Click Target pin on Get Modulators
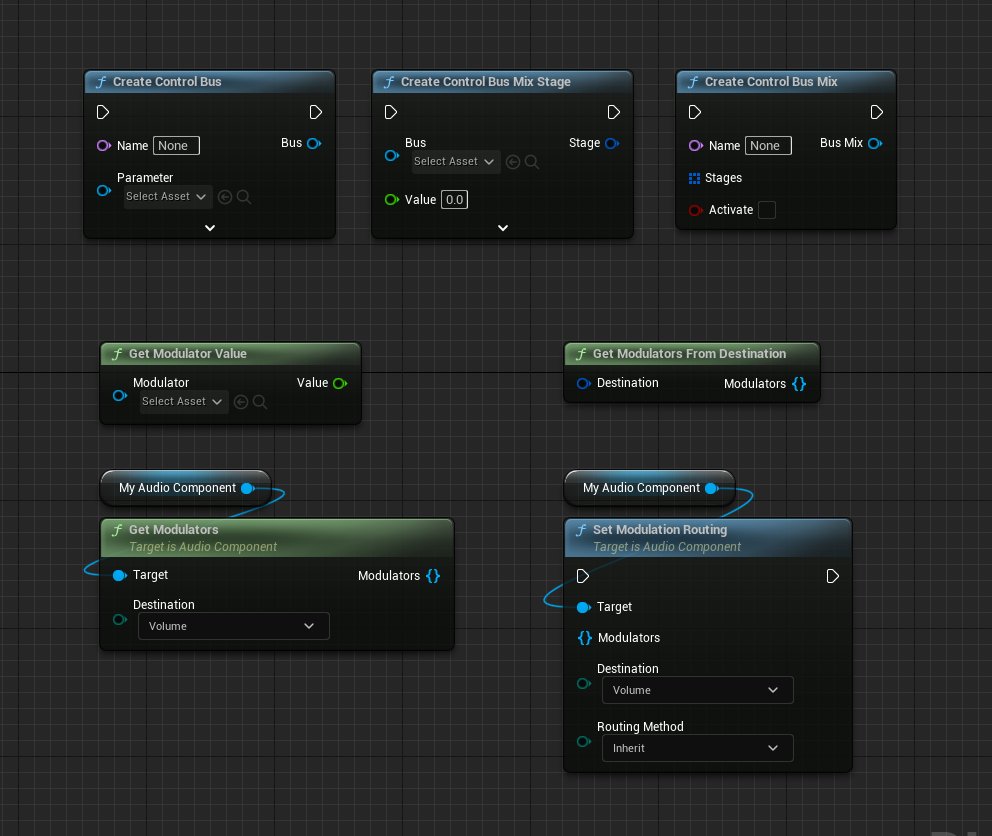 coord(119,575)
